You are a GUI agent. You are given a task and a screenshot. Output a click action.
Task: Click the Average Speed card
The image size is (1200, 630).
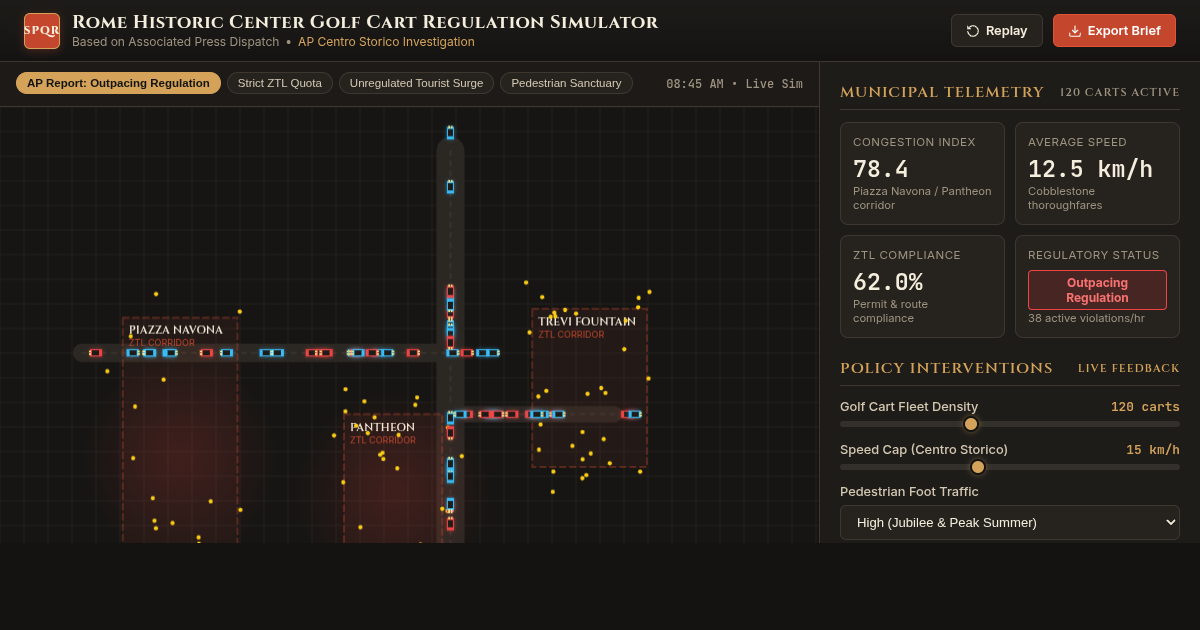(x=1097, y=173)
